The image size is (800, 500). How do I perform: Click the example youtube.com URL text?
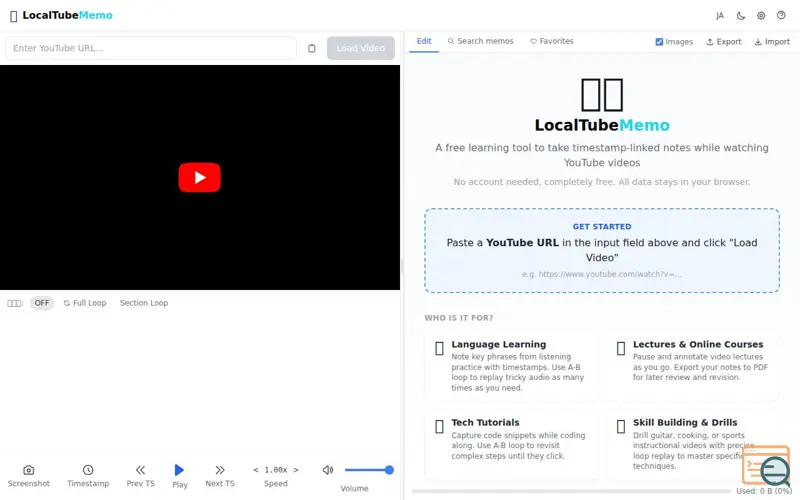point(602,274)
